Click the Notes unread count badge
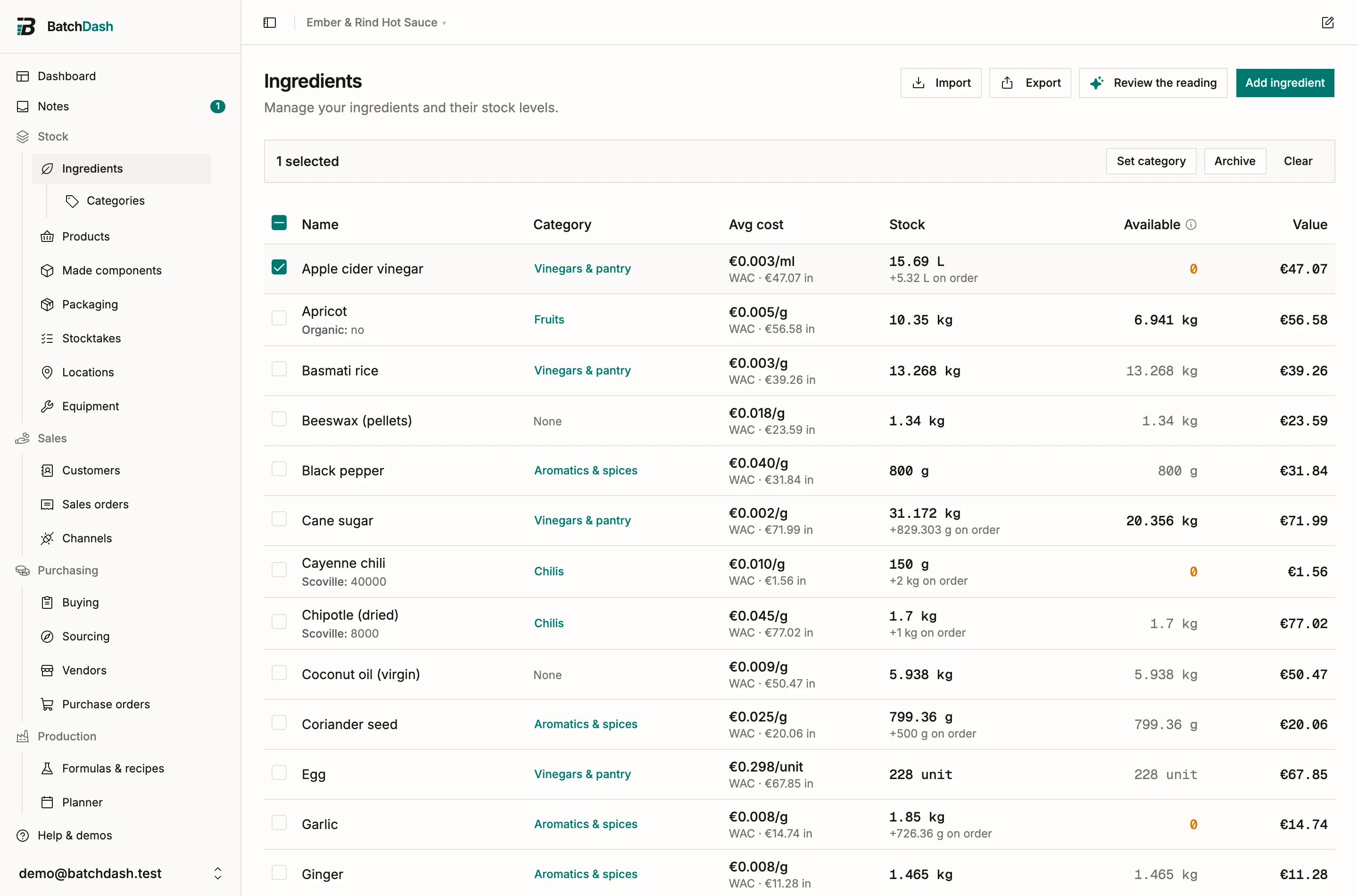Viewport: 1358px width, 896px height. pyautogui.click(x=218, y=106)
